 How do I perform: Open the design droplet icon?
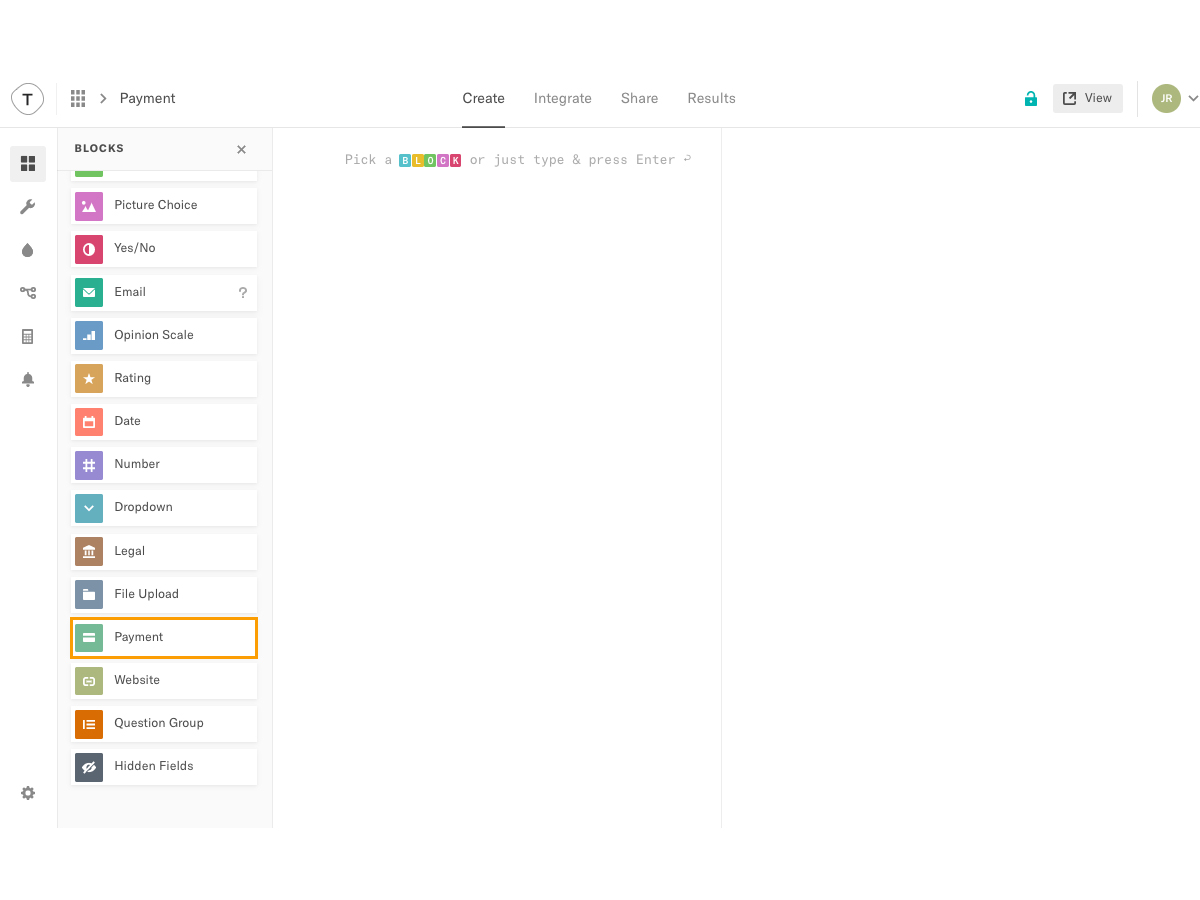pos(28,250)
